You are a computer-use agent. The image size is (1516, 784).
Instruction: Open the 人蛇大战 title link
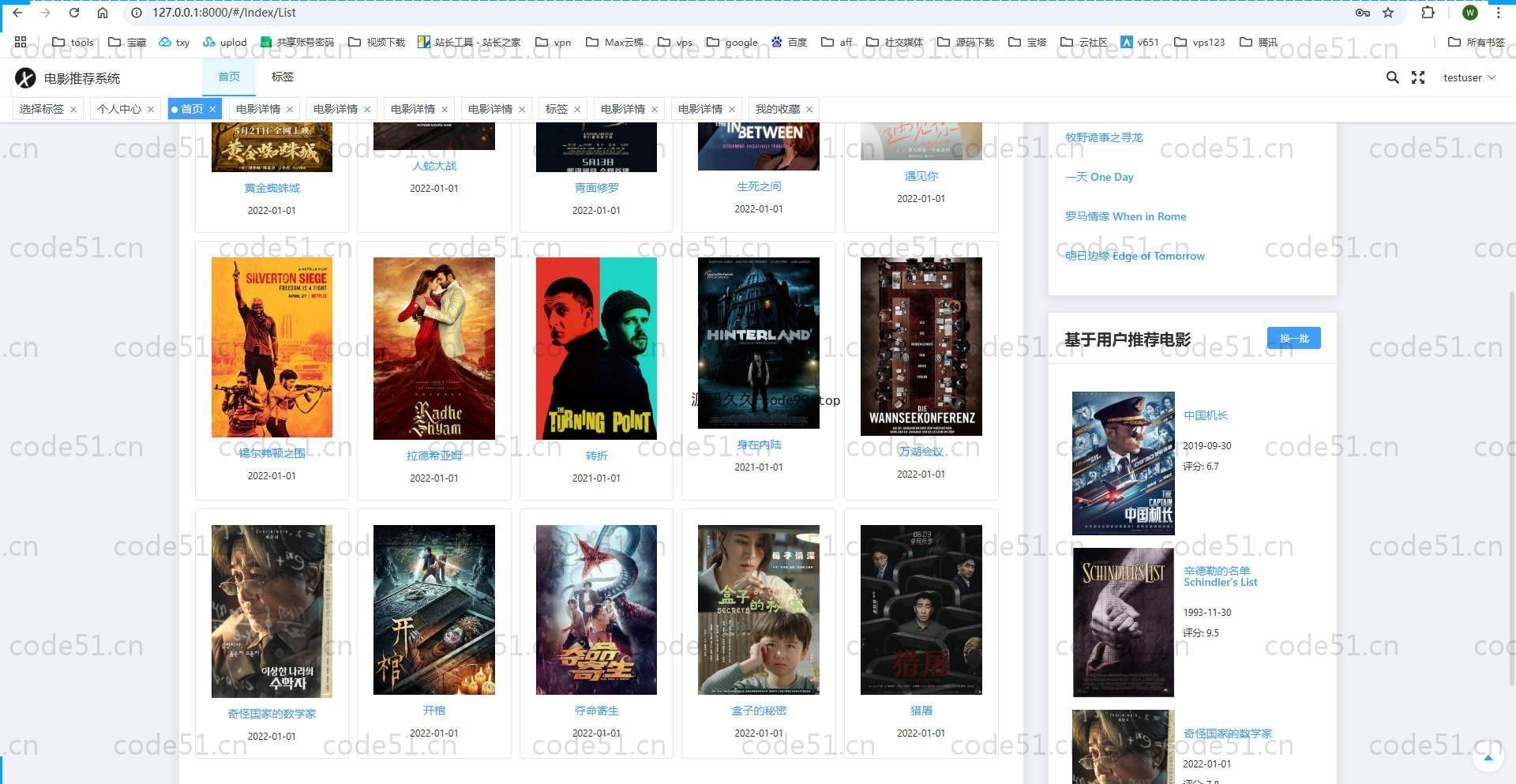[434, 166]
